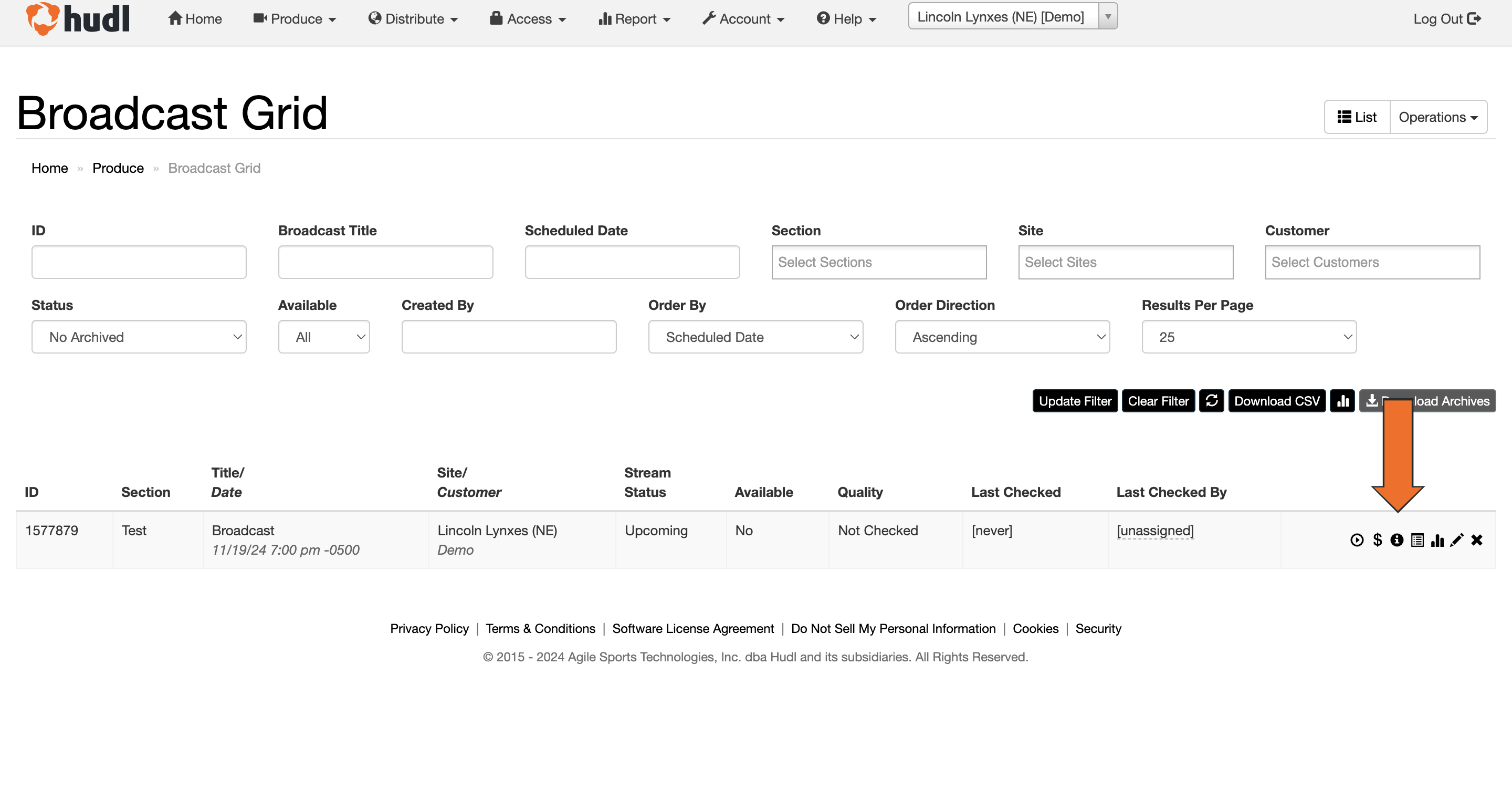Open the Order By dropdown
The image size is (1512, 810).
755,337
